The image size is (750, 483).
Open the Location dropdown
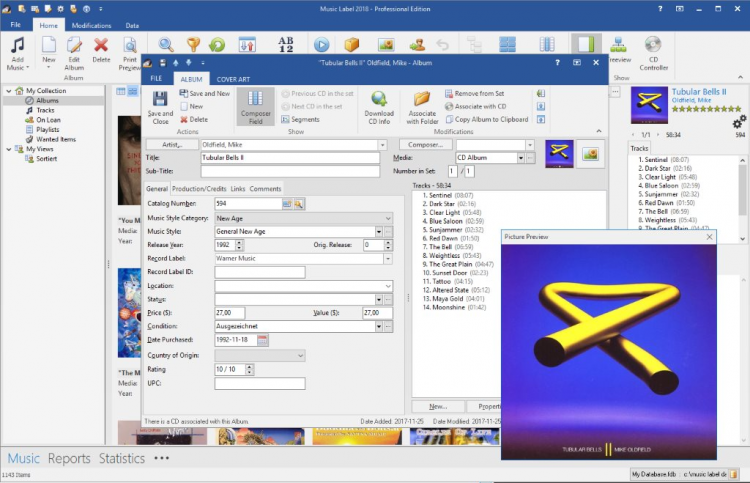click(x=388, y=286)
